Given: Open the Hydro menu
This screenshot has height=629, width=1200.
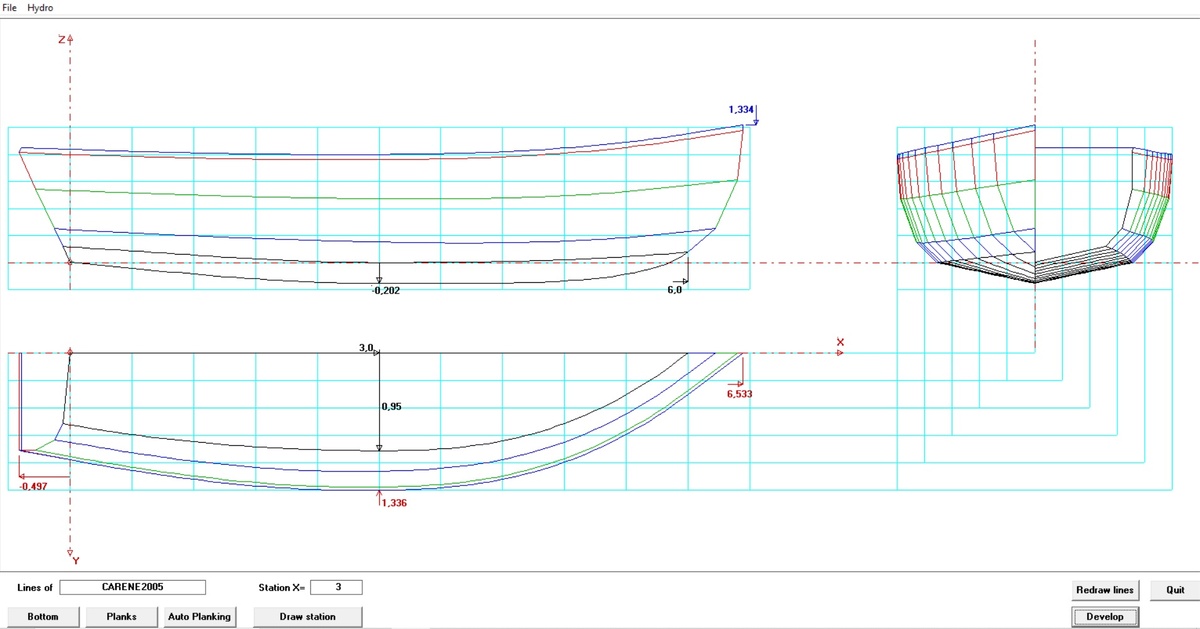Looking at the screenshot, I should [x=40, y=8].
